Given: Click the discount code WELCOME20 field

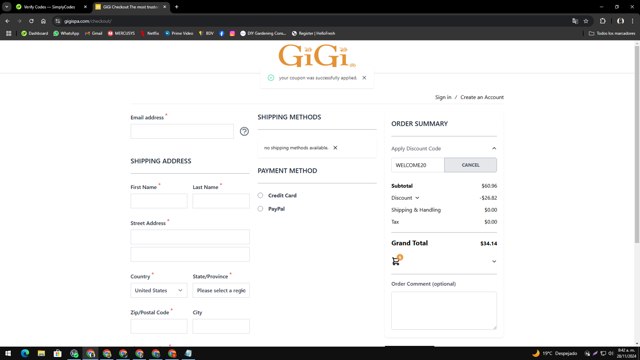Looking at the screenshot, I should tap(418, 165).
